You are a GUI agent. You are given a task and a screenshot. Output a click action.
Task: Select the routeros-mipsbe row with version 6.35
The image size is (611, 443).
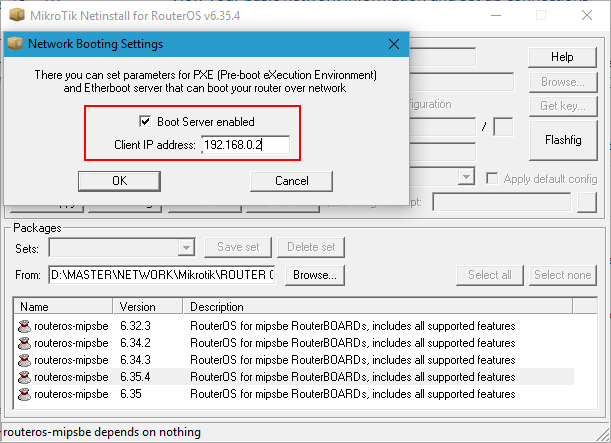pos(295,394)
